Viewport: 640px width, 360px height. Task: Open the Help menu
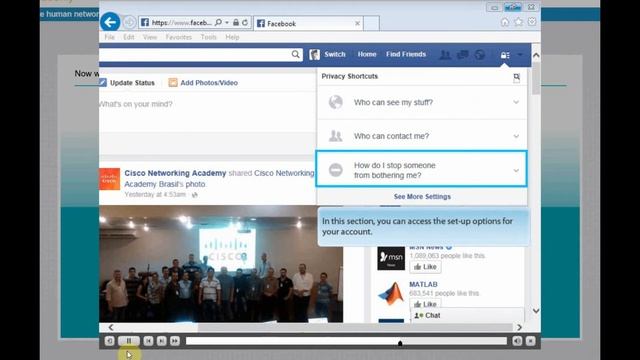(x=232, y=37)
